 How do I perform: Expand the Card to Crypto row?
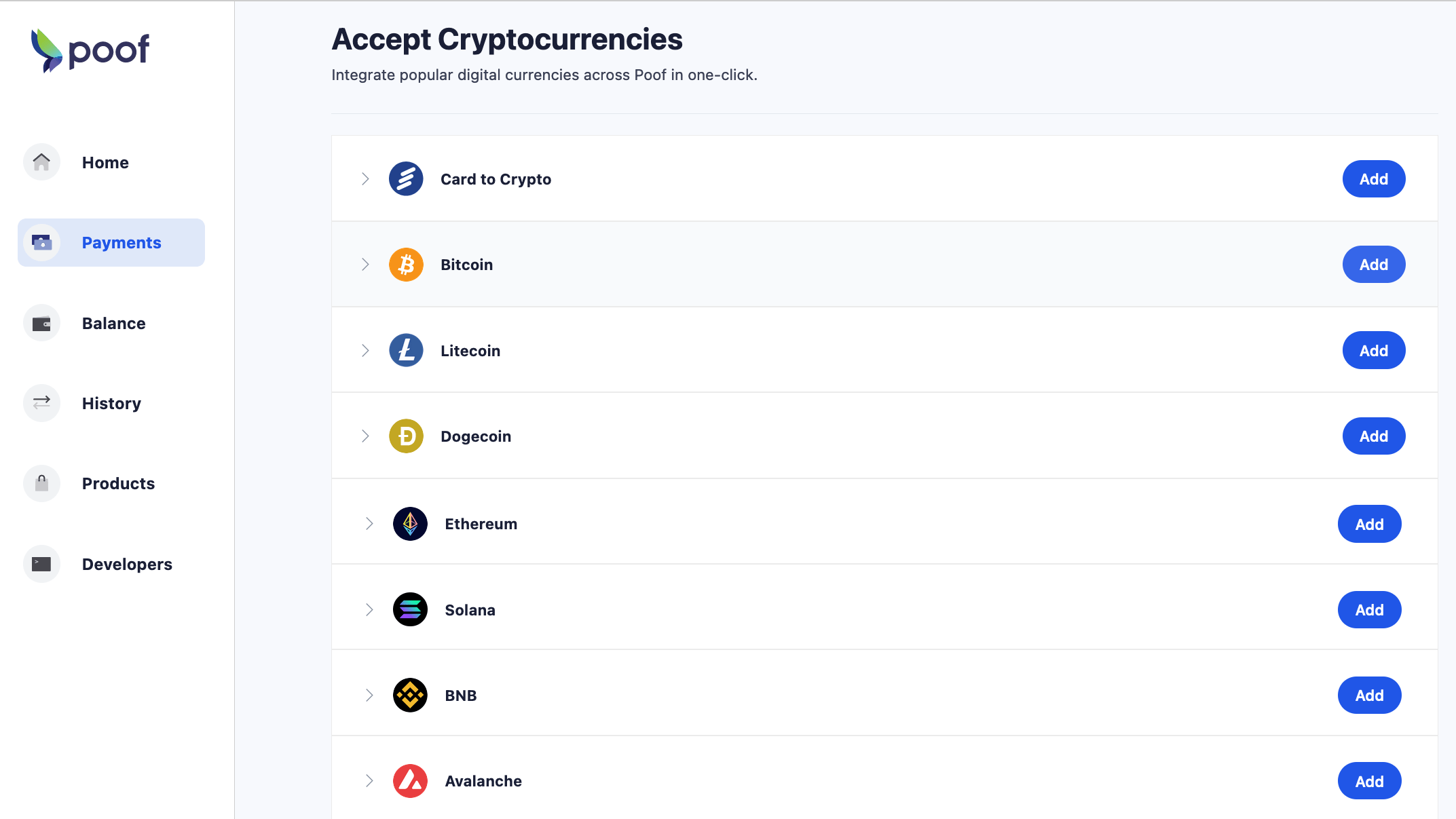pos(365,179)
